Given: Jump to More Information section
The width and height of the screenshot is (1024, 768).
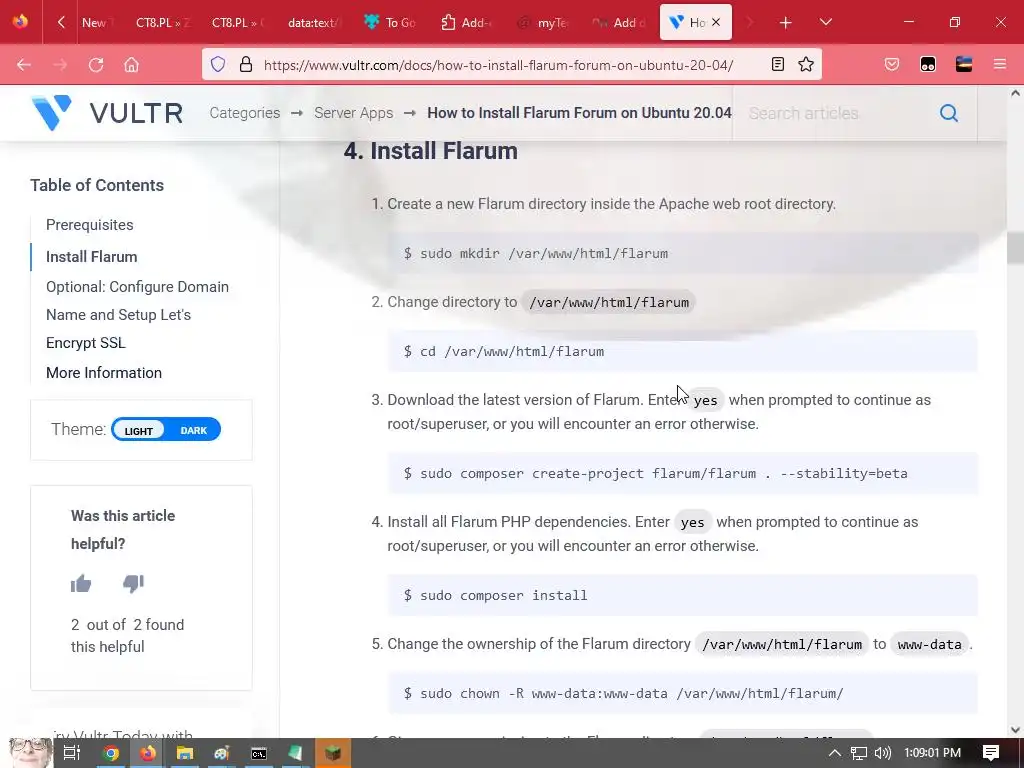Looking at the screenshot, I should pyautogui.click(x=104, y=373).
